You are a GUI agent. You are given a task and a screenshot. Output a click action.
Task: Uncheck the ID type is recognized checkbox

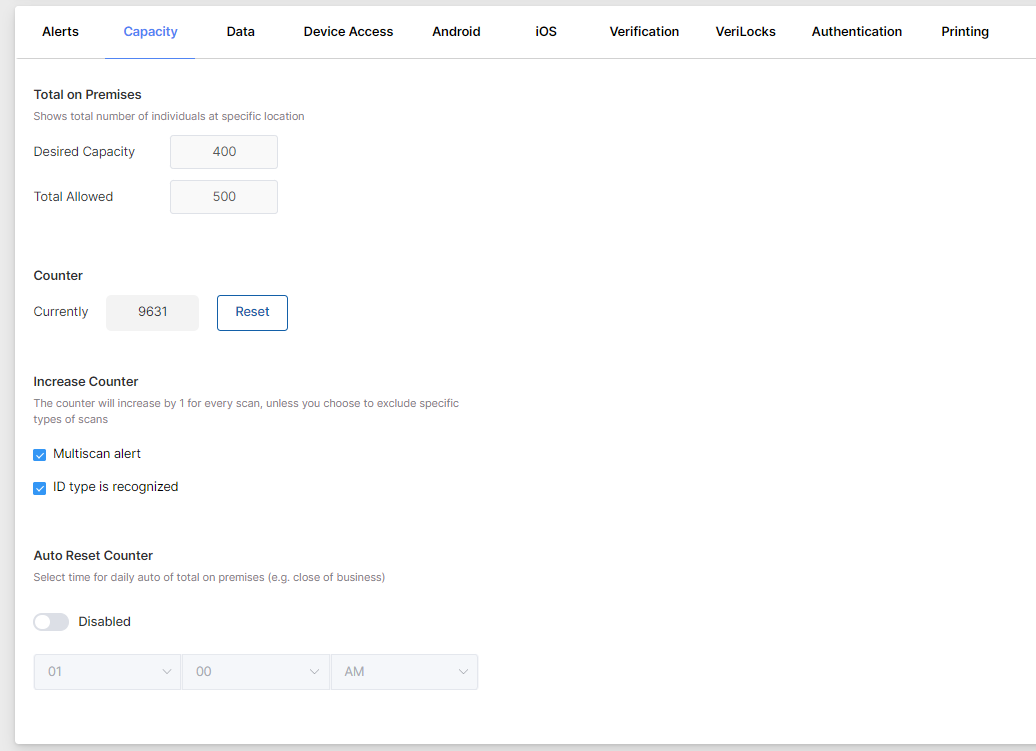tap(39, 487)
